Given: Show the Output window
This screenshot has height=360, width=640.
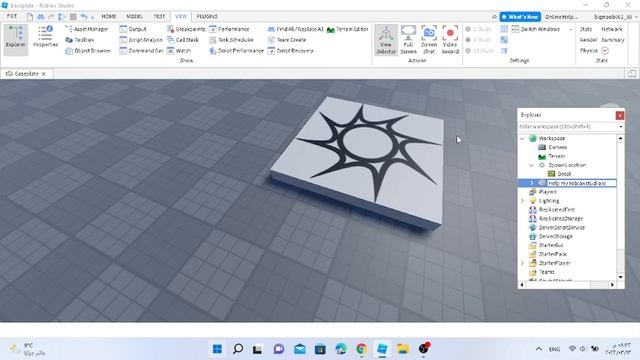Looking at the screenshot, I should coord(133,29).
